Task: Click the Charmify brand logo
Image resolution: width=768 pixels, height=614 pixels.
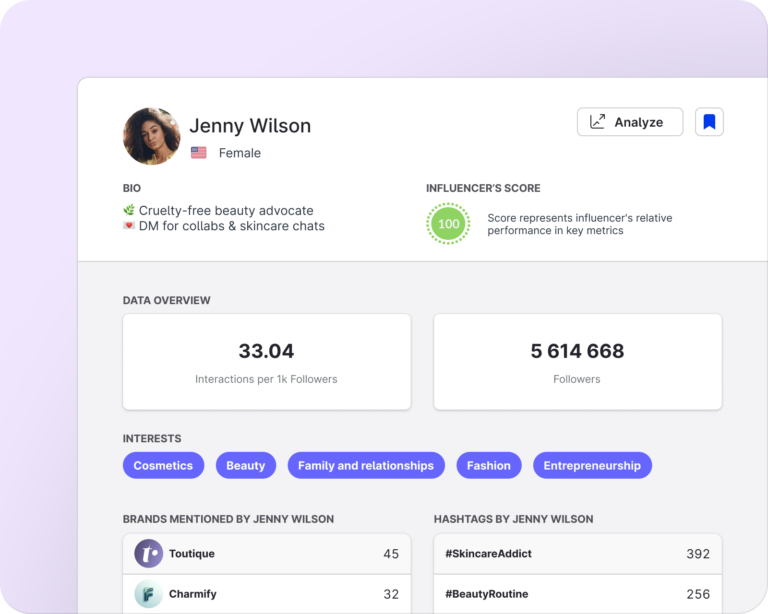Action: [x=148, y=594]
